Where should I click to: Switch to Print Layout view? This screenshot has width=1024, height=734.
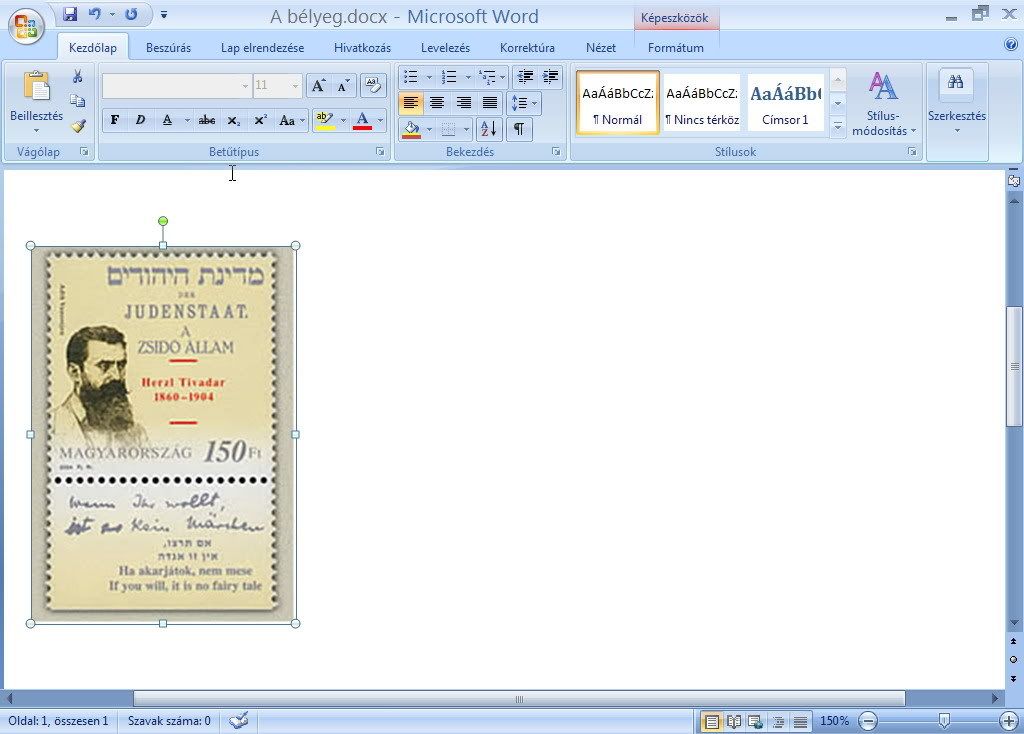711,722
